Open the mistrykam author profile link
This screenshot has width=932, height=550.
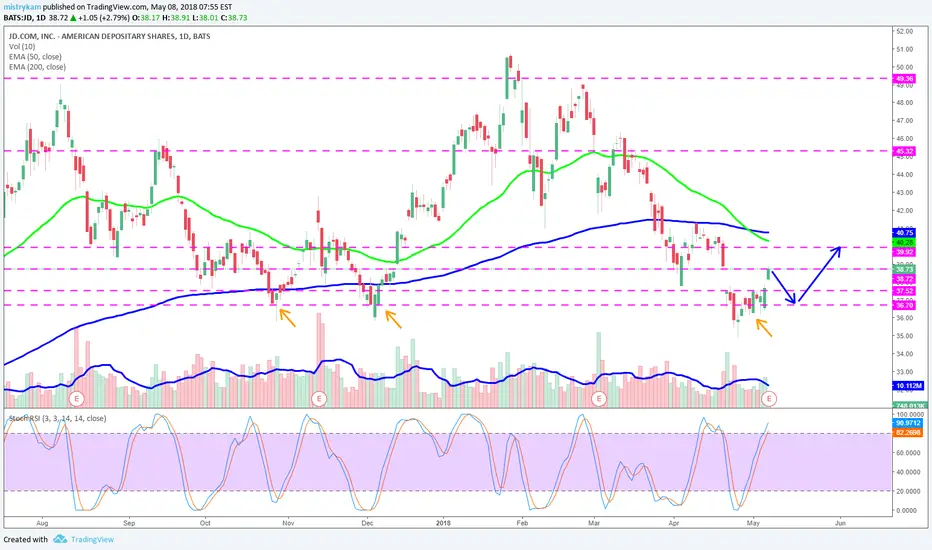[23, 7]
